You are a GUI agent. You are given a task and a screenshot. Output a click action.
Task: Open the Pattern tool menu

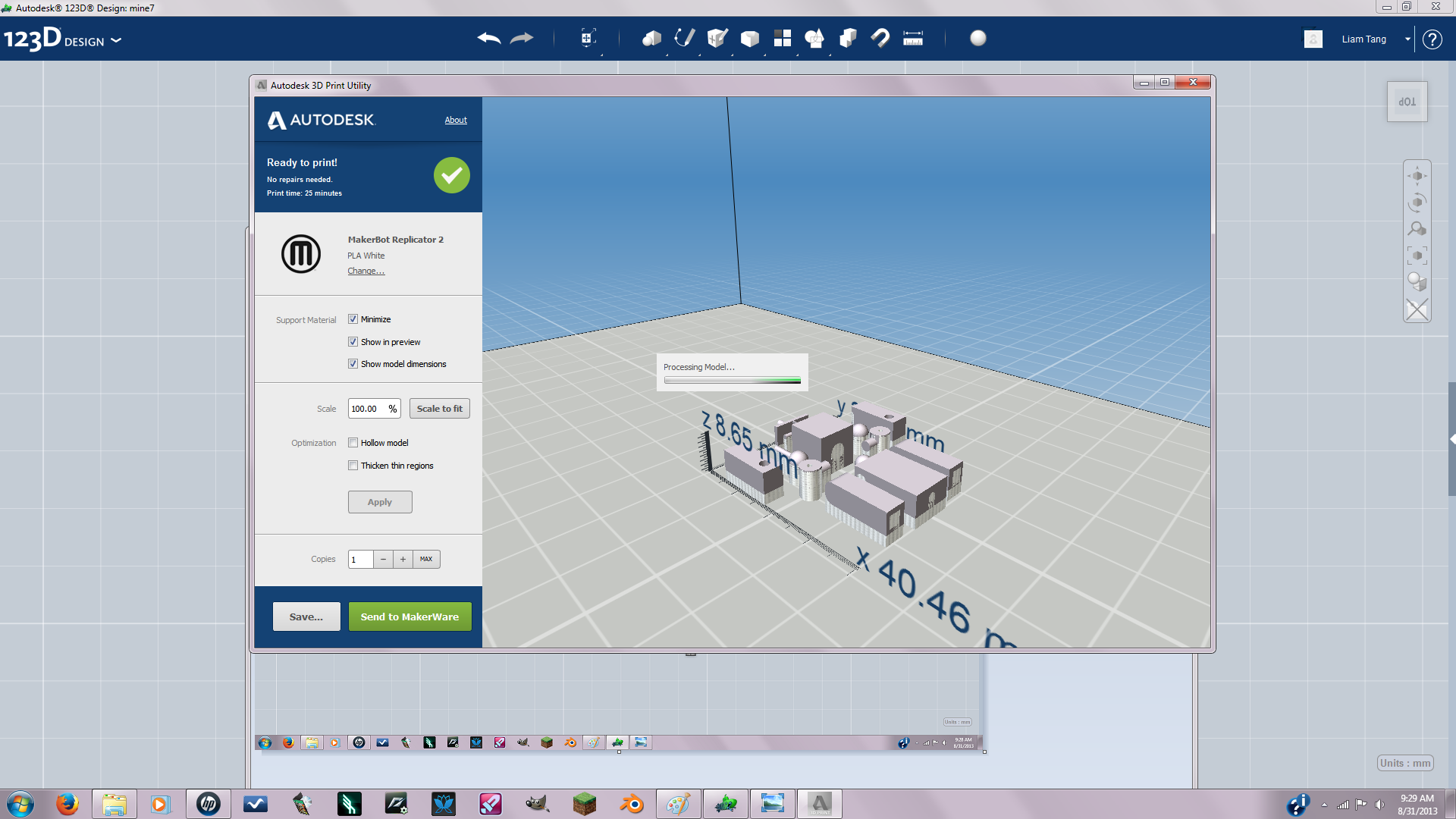click(x=783, y=38)
